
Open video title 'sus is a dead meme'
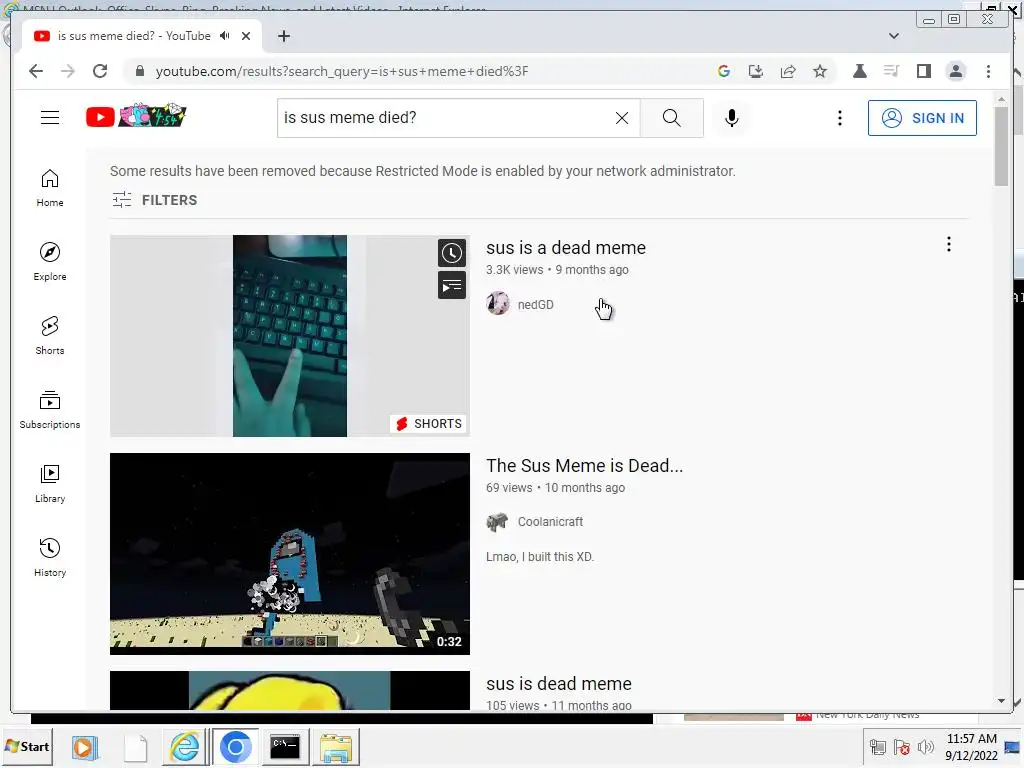point(566,248)
